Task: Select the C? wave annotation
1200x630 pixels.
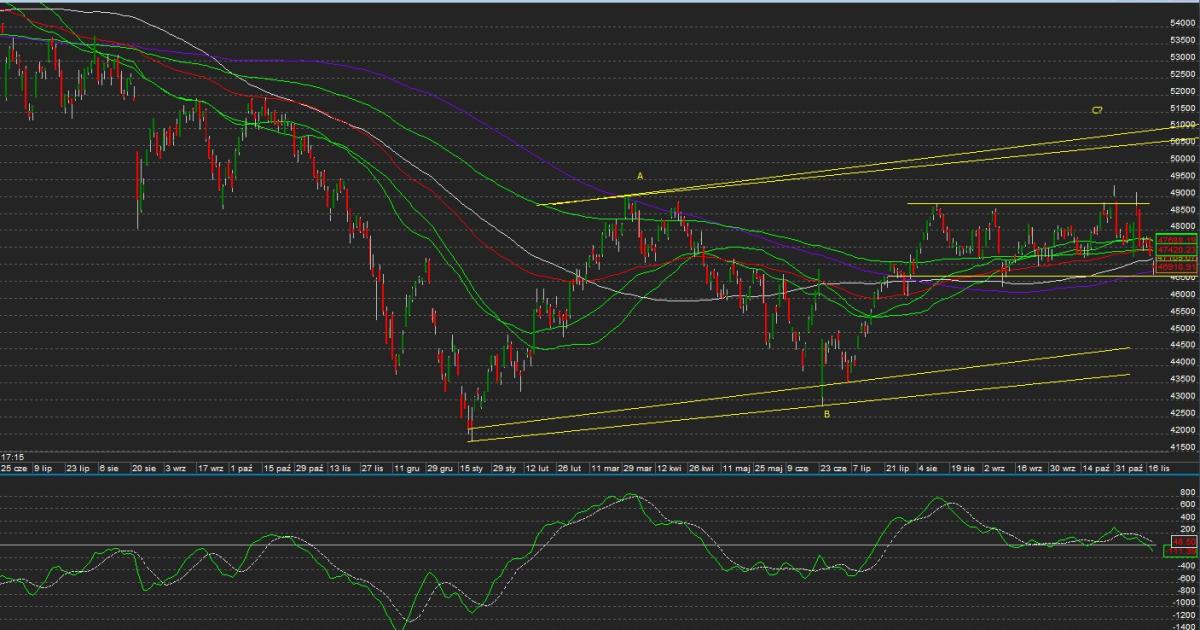Action: point(1096,110)
